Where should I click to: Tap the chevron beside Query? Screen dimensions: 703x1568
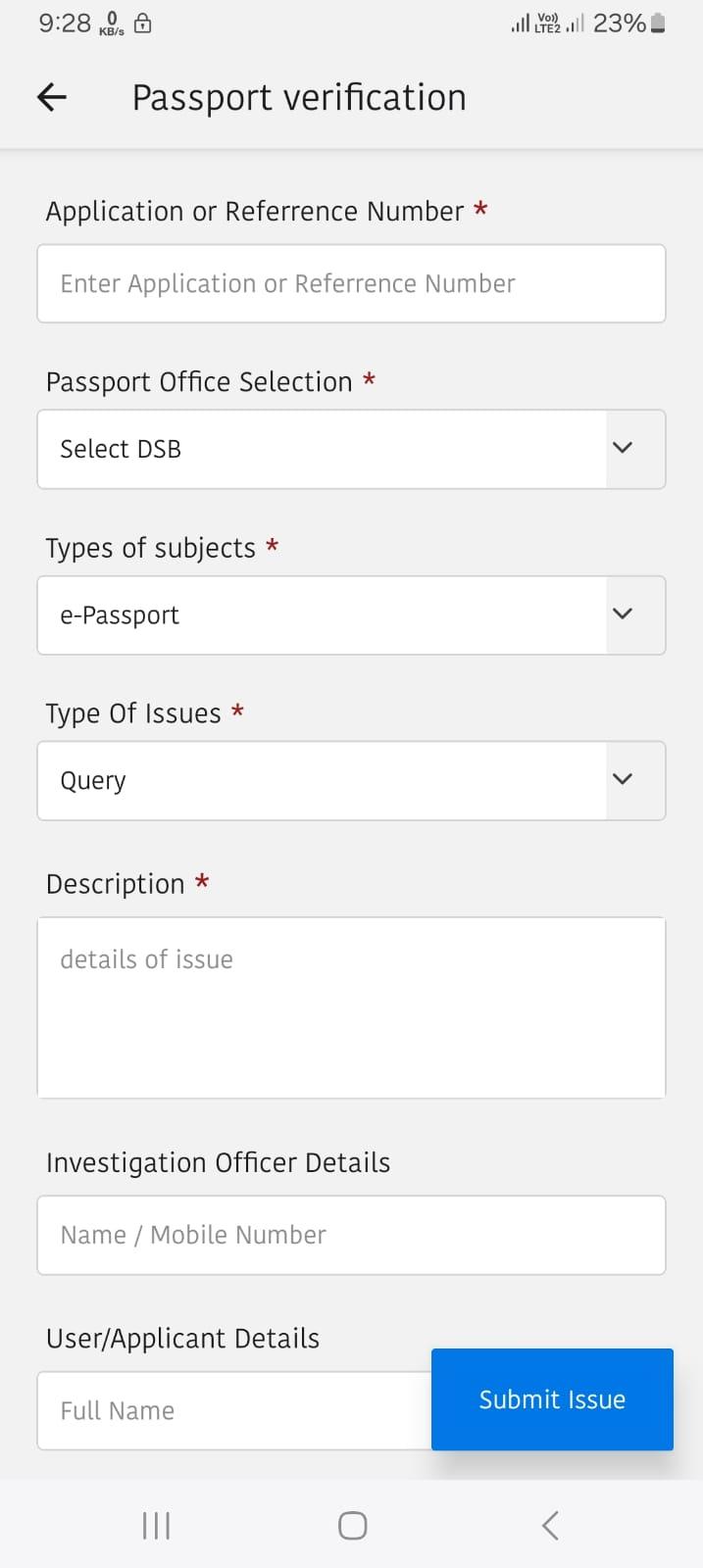tap(623, 779)
